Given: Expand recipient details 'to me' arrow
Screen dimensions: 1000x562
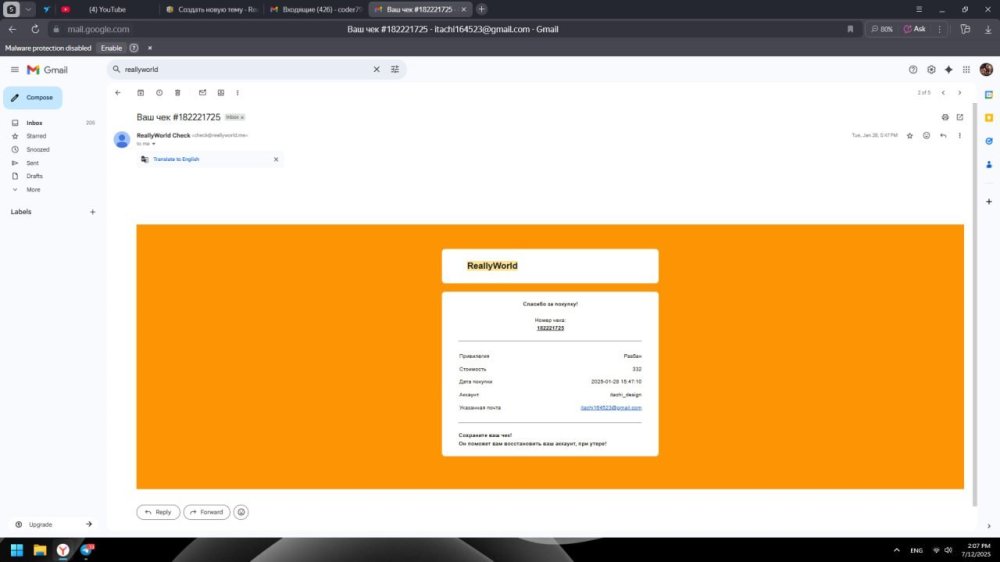Looking at the screenshot, I should [154, 144].
